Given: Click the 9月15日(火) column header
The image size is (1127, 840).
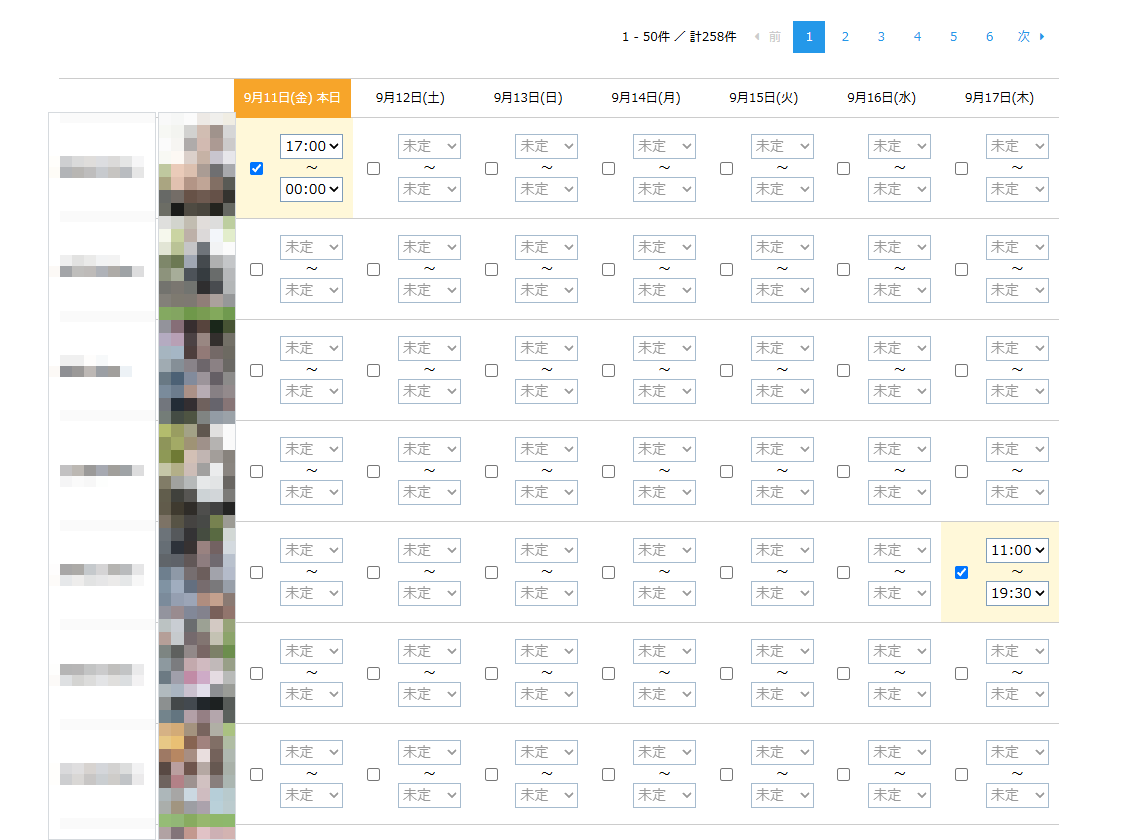Looking at the screenshot, I should click(x=763, y=98).
